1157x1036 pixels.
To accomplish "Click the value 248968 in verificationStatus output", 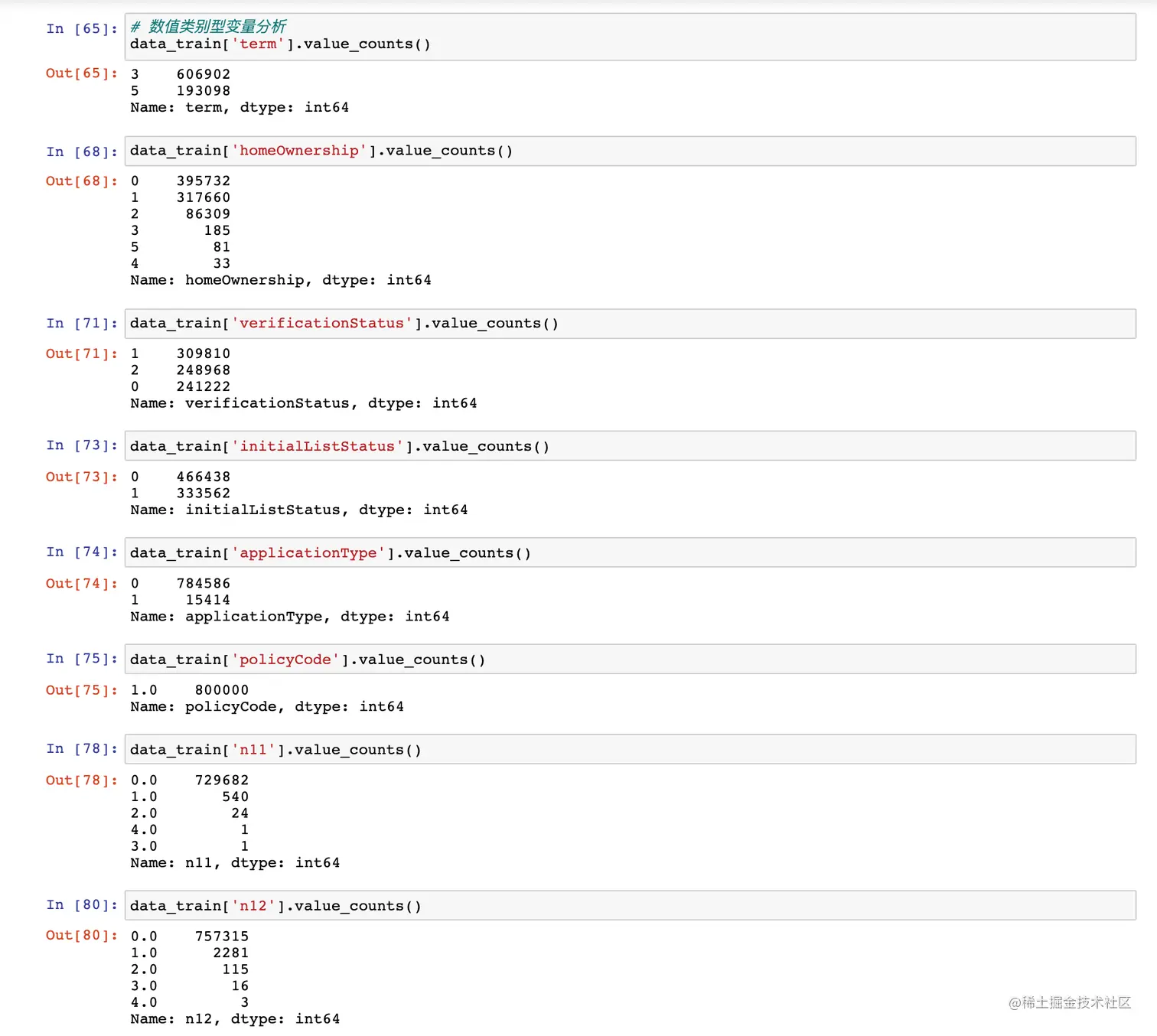I will (204, 370).
